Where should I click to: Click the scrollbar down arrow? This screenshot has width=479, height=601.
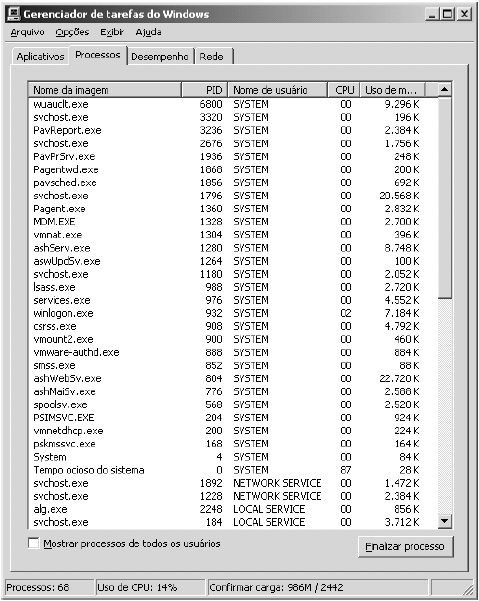point(445,521)
